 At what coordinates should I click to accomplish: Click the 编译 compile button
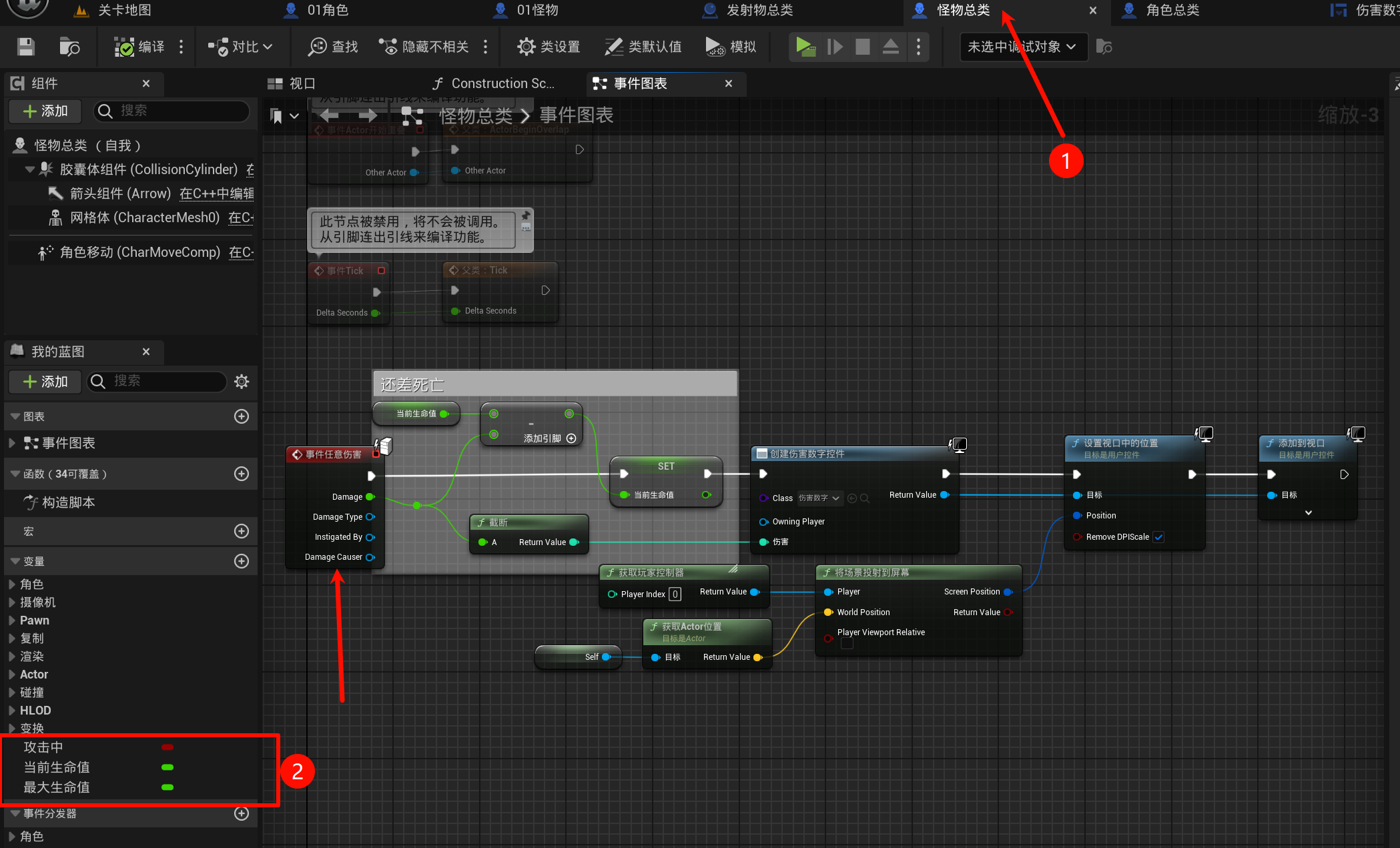point(140,47)
